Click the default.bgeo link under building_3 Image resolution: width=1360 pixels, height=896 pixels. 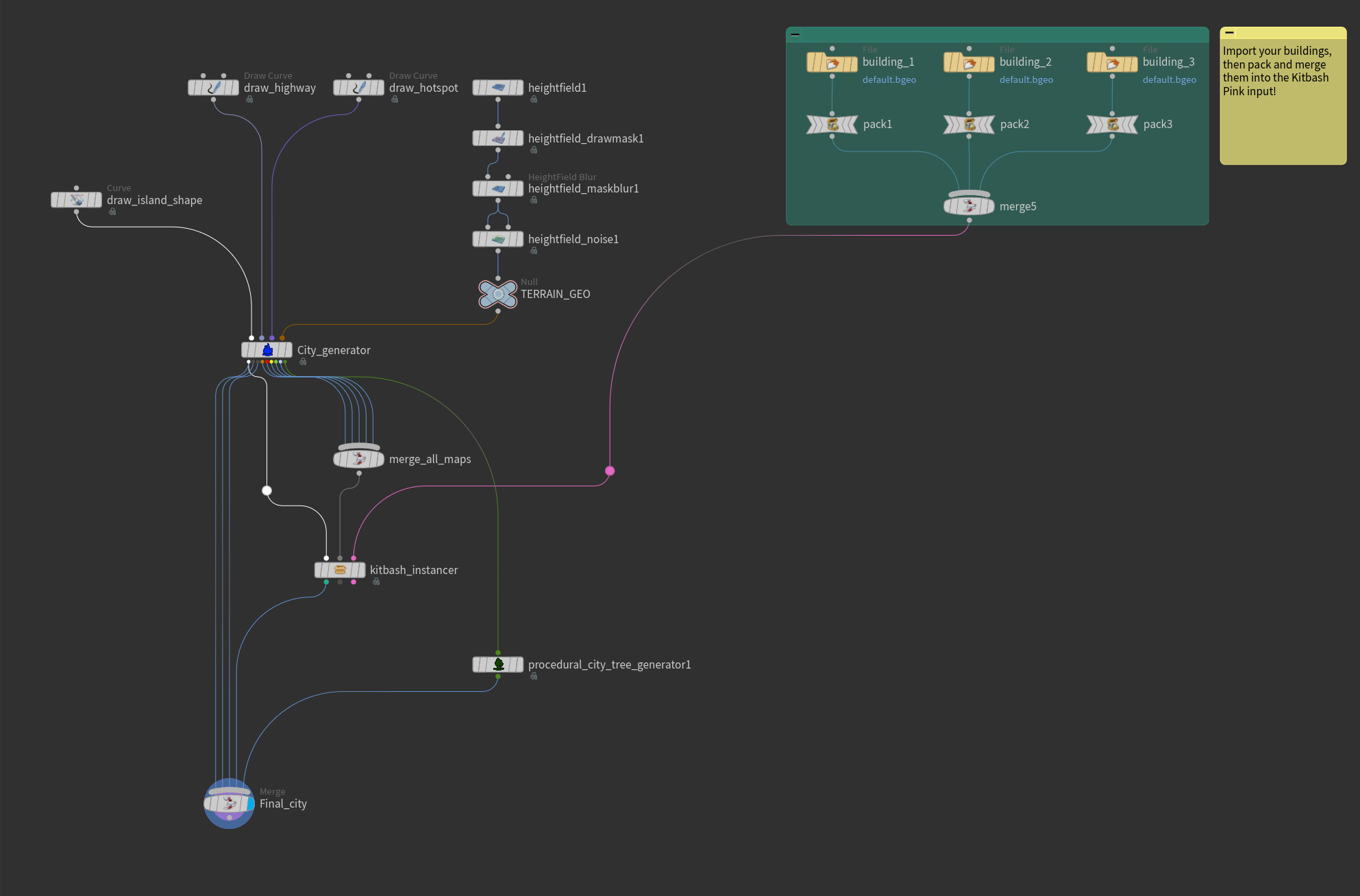(1169, 79)
